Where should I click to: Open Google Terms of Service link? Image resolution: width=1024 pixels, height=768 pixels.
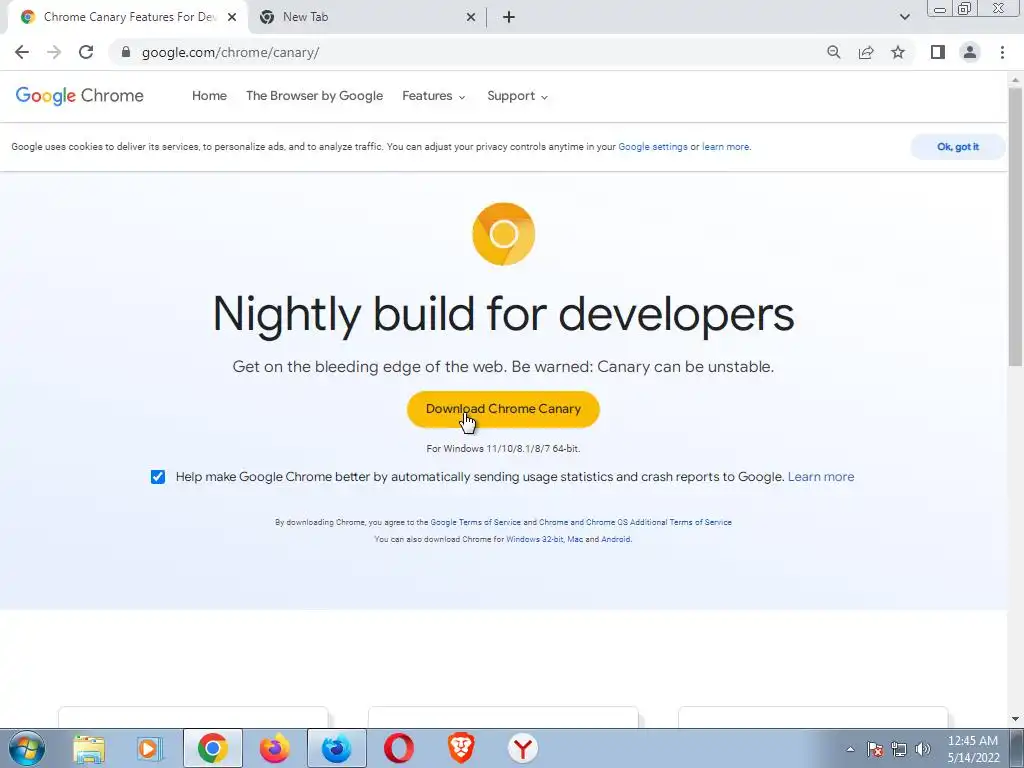(475, 522)
